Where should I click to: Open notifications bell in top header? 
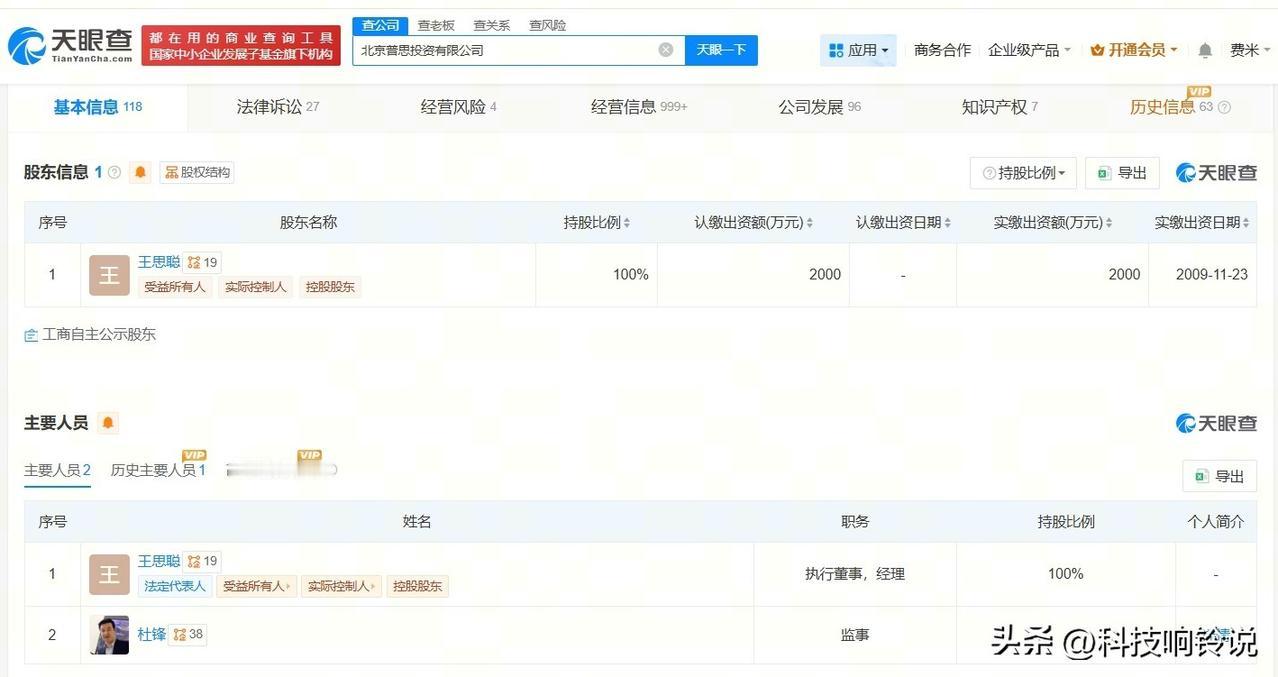point(1205,50)
